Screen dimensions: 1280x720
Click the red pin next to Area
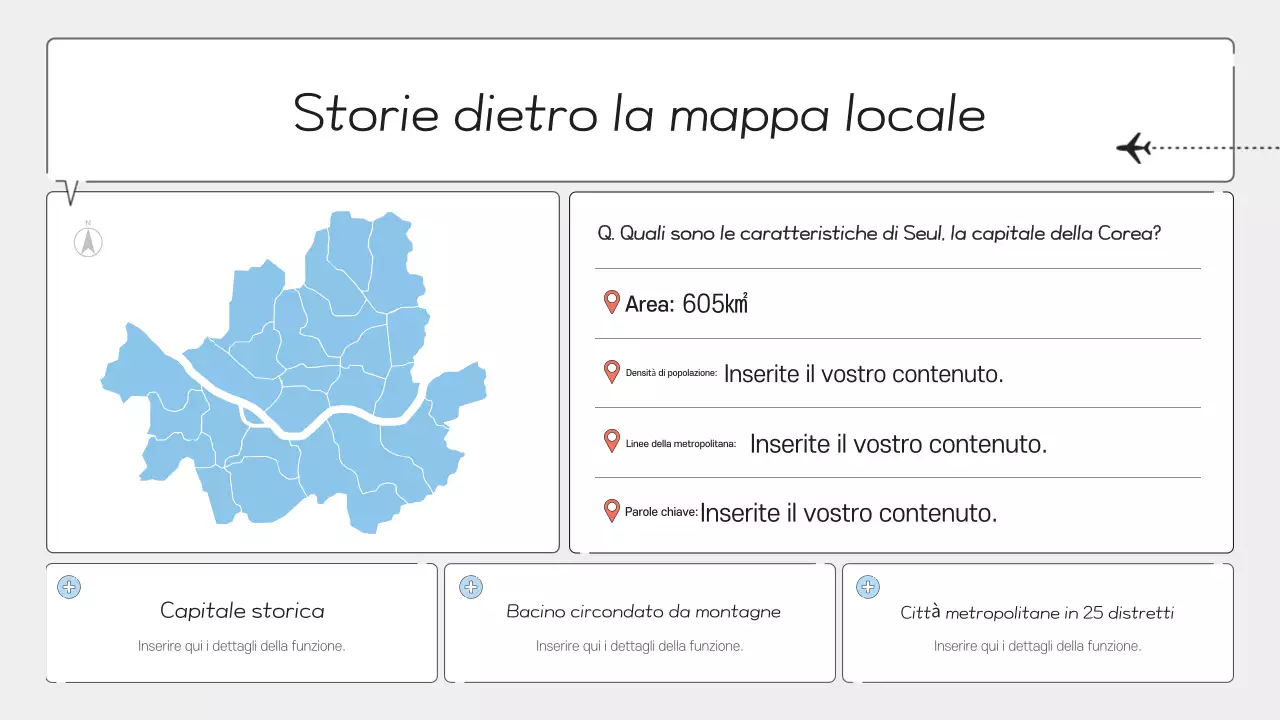pos(611,302)
